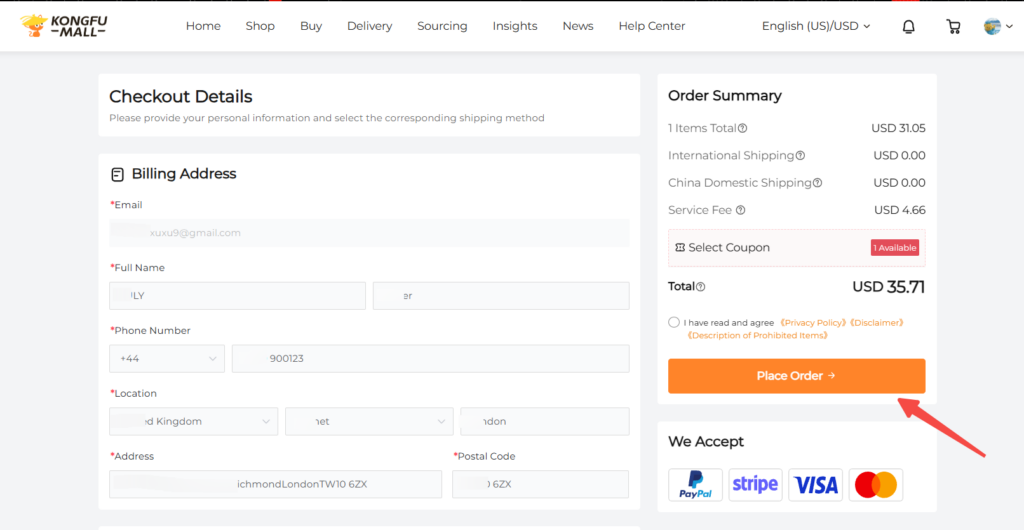Click help icon beside Items Total

743,128
